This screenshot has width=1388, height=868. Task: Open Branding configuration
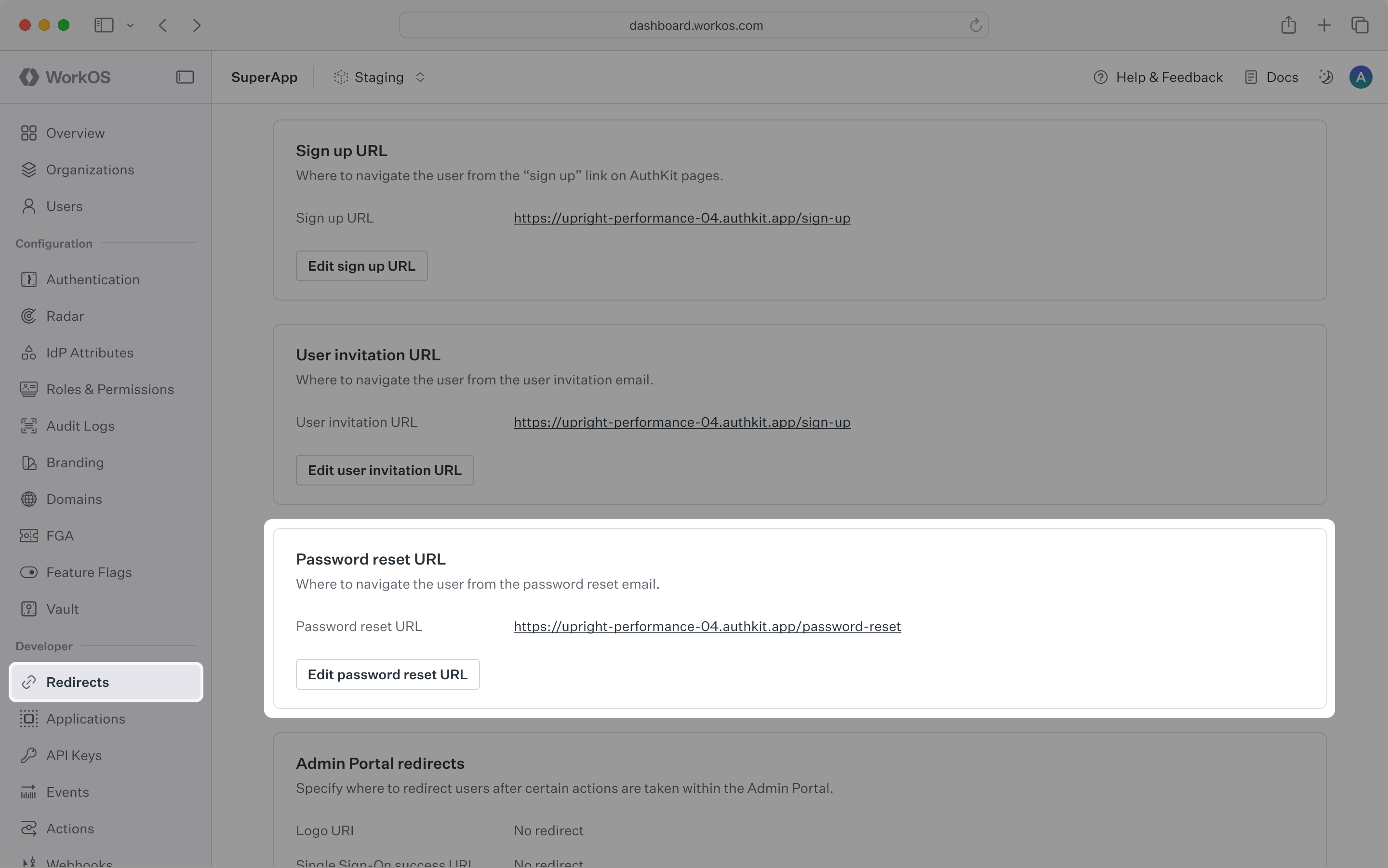pos(75,462)
